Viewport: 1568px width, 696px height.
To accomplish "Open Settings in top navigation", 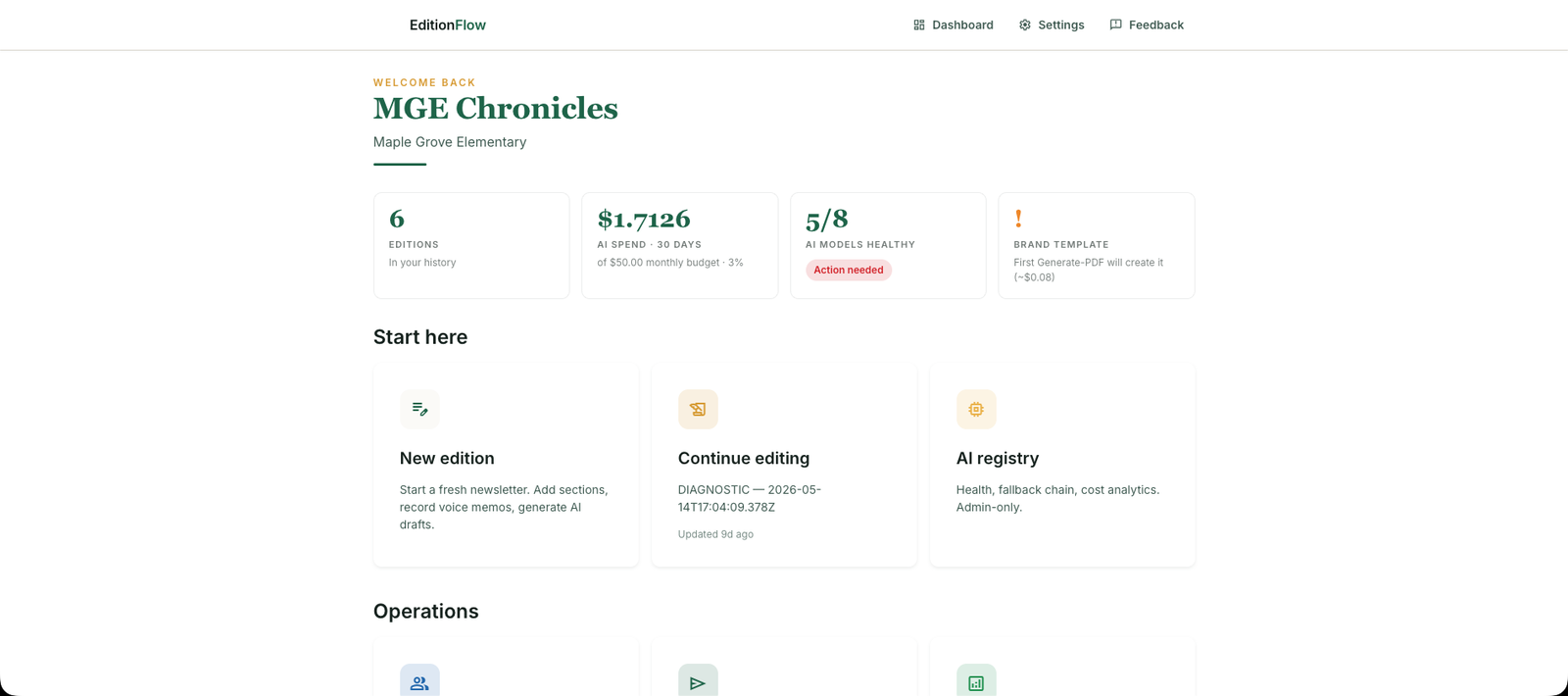I will point(1051,25).
